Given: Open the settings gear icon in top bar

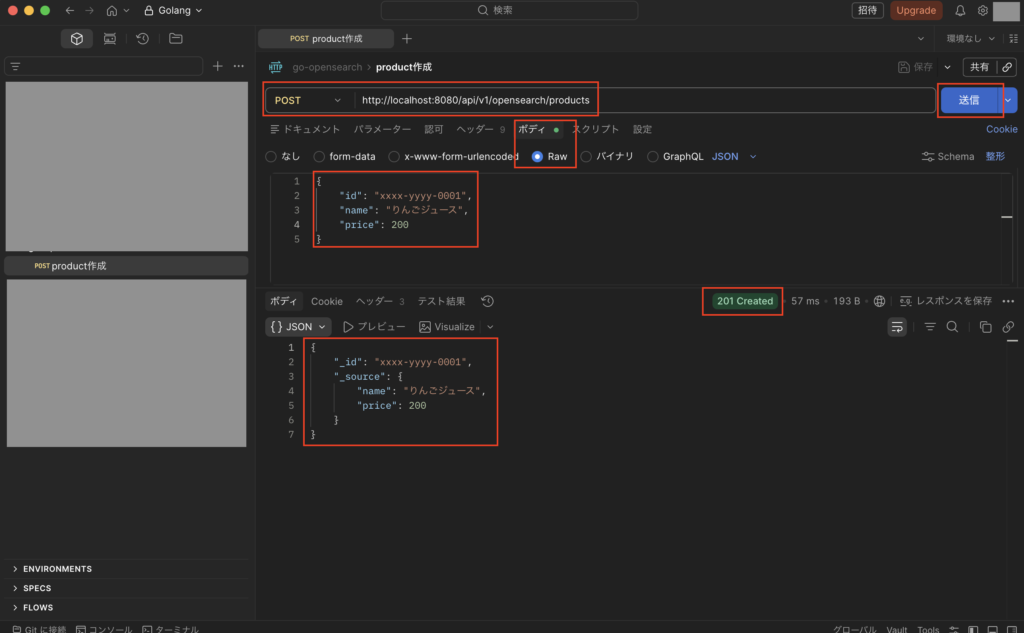Looking at the screenshot, I should tap(983, 11).
